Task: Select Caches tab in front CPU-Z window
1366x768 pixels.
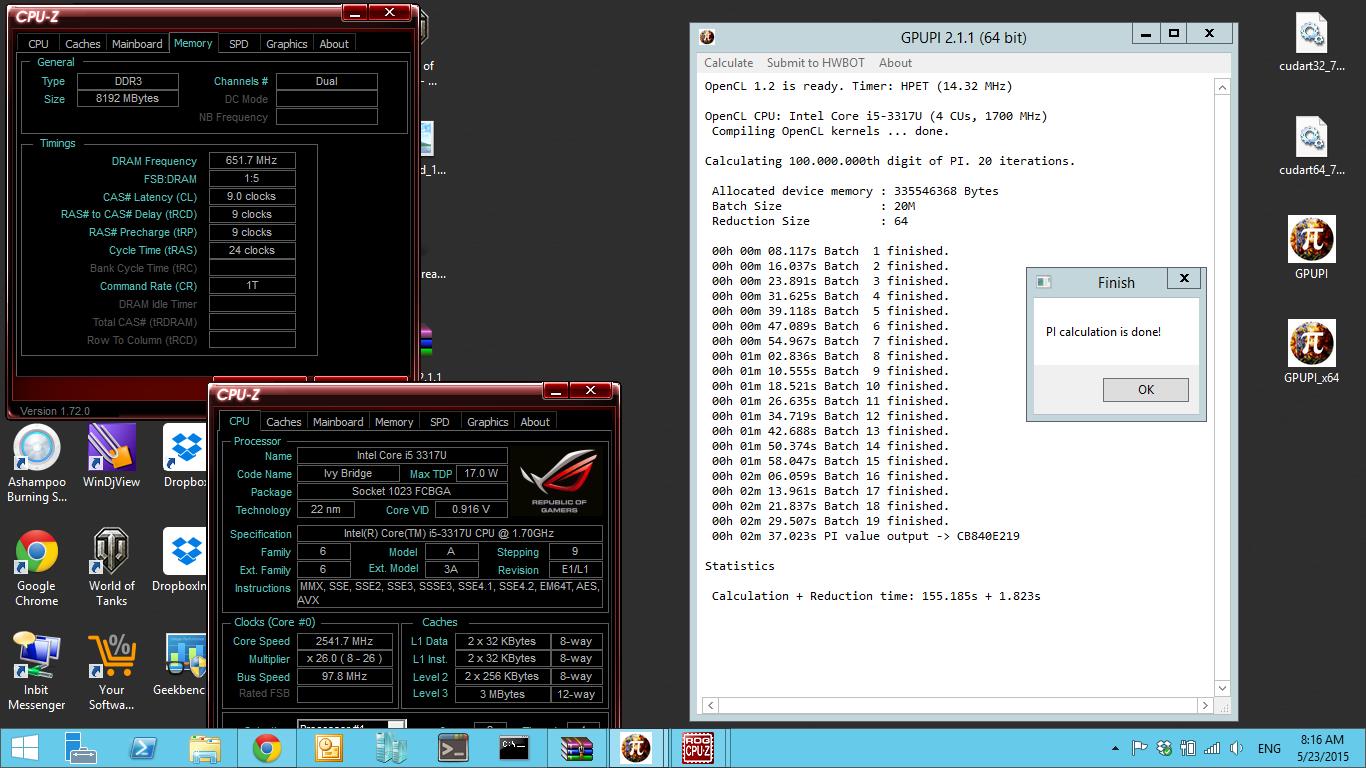Action: (284, 422)
